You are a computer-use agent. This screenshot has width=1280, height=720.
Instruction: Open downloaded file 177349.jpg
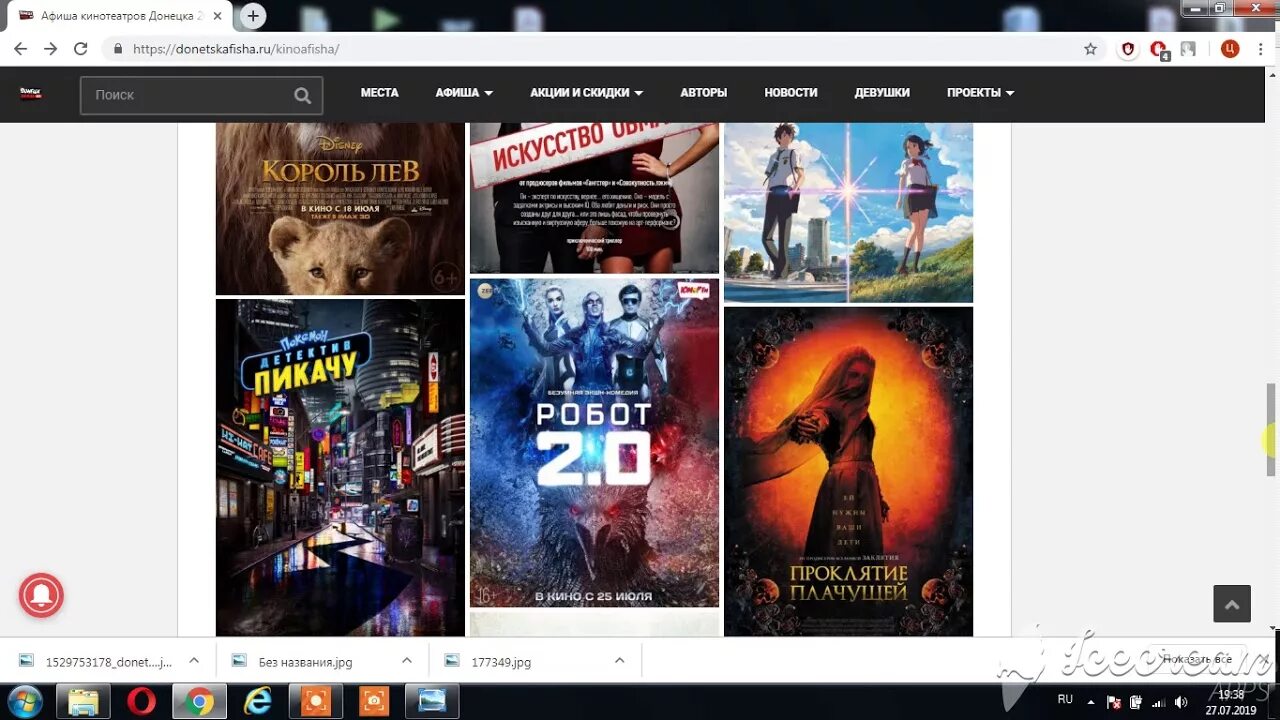click(501, 662)
